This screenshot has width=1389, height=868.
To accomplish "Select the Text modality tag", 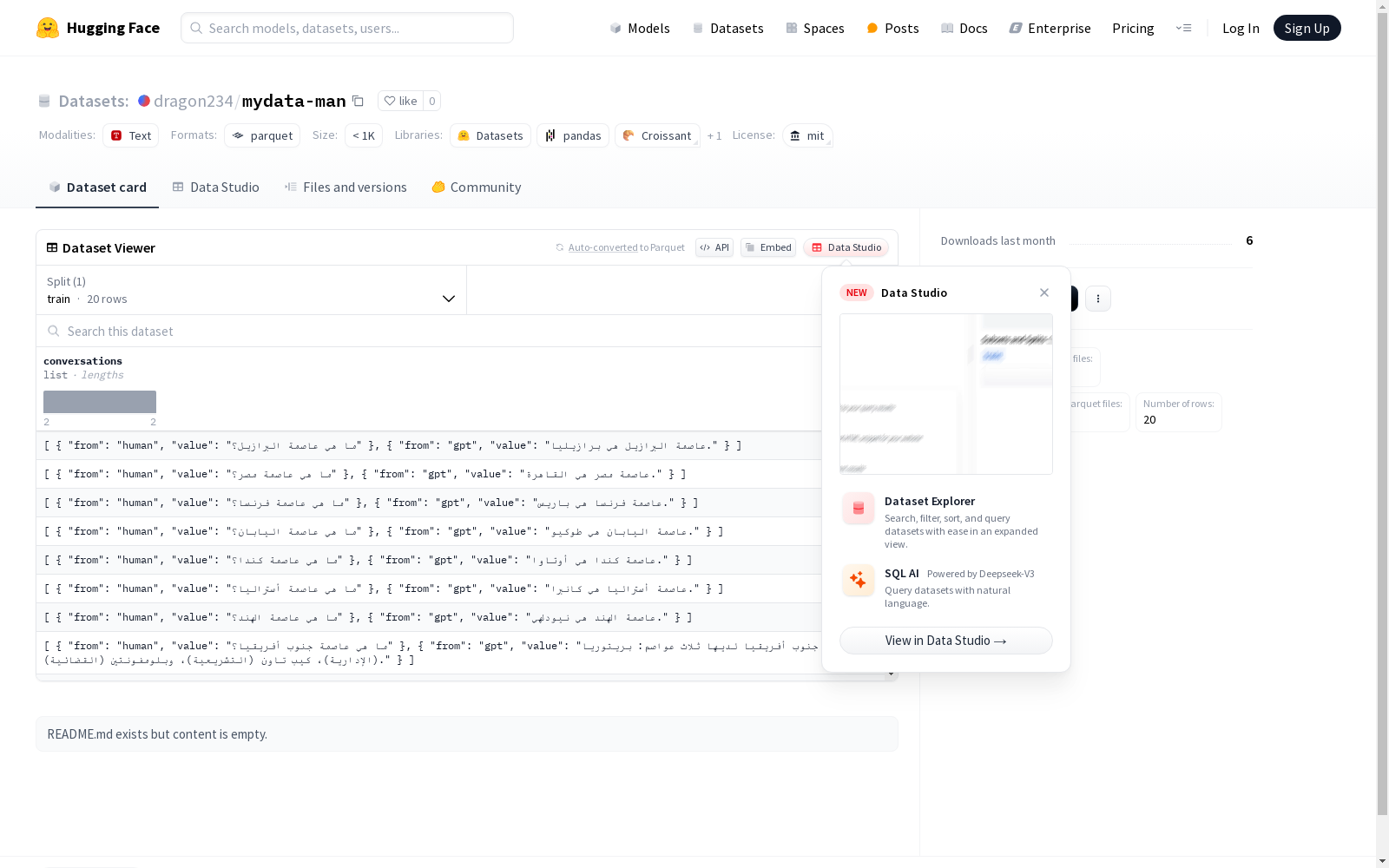I will tap(130, 135).
